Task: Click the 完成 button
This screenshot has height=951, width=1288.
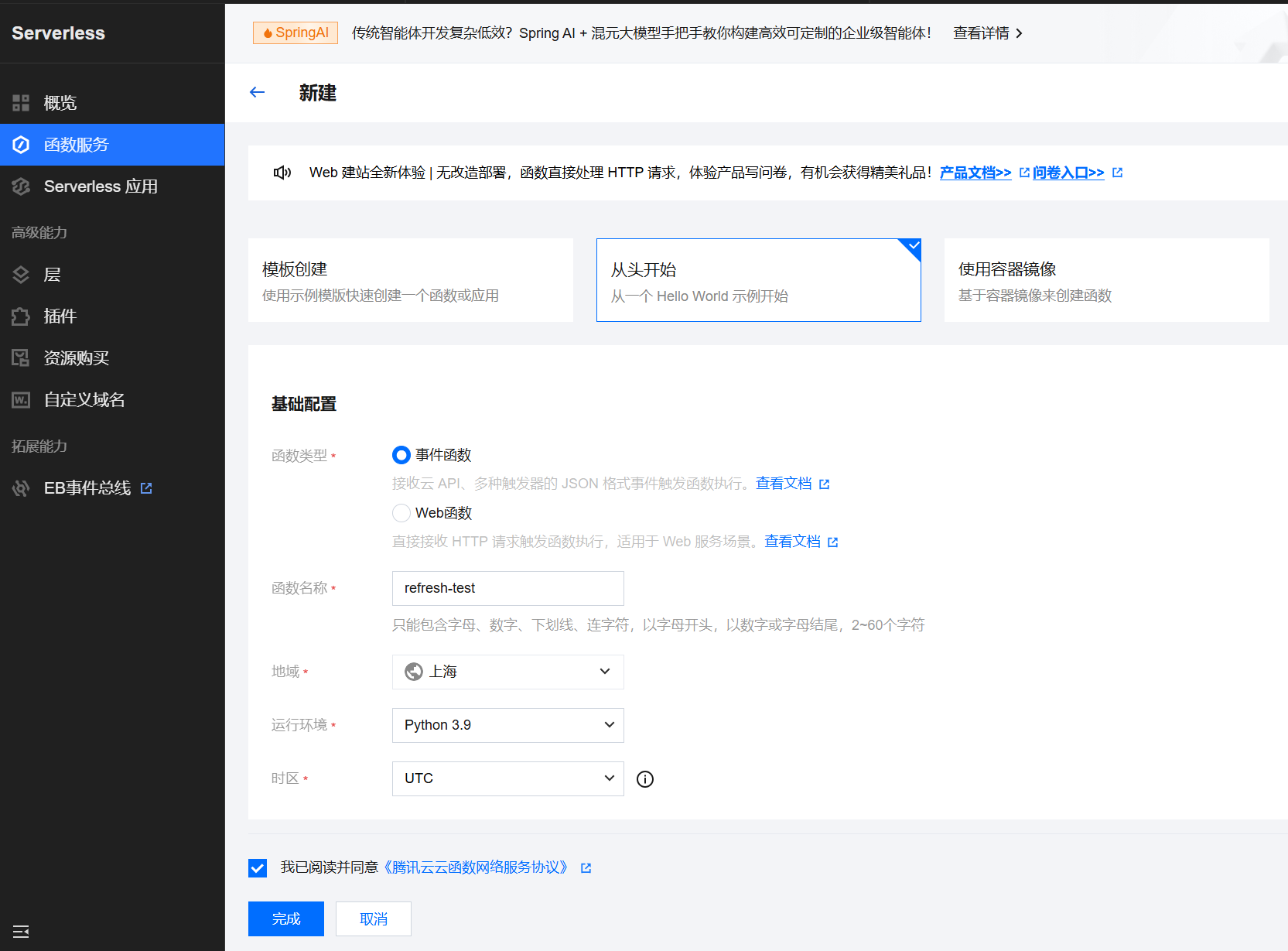Action: (x=286, y=919)
